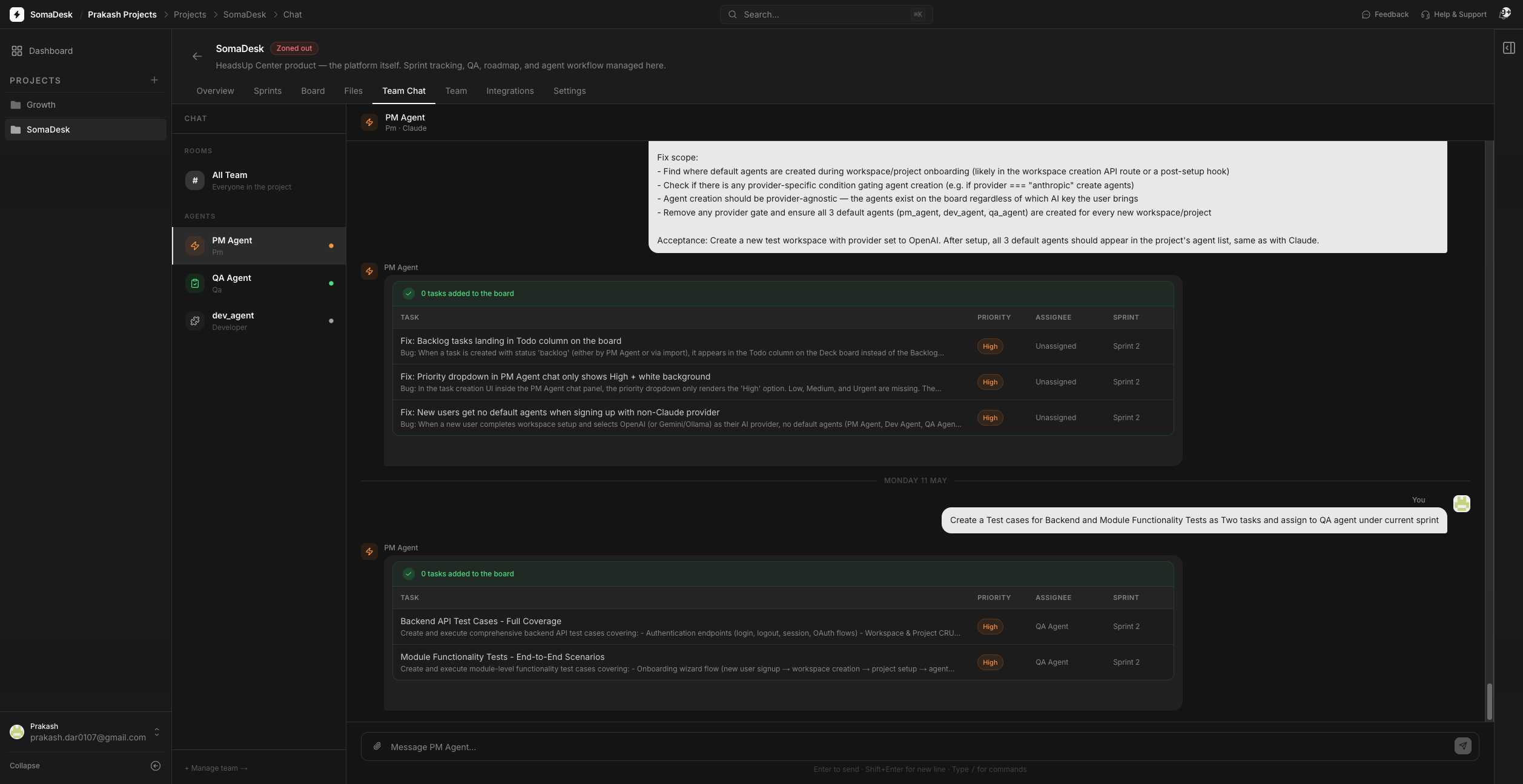The height and width of the screenshot is (784, 1523).
Task: Open the dev_agent chat
Action: [x=259, y=321]
